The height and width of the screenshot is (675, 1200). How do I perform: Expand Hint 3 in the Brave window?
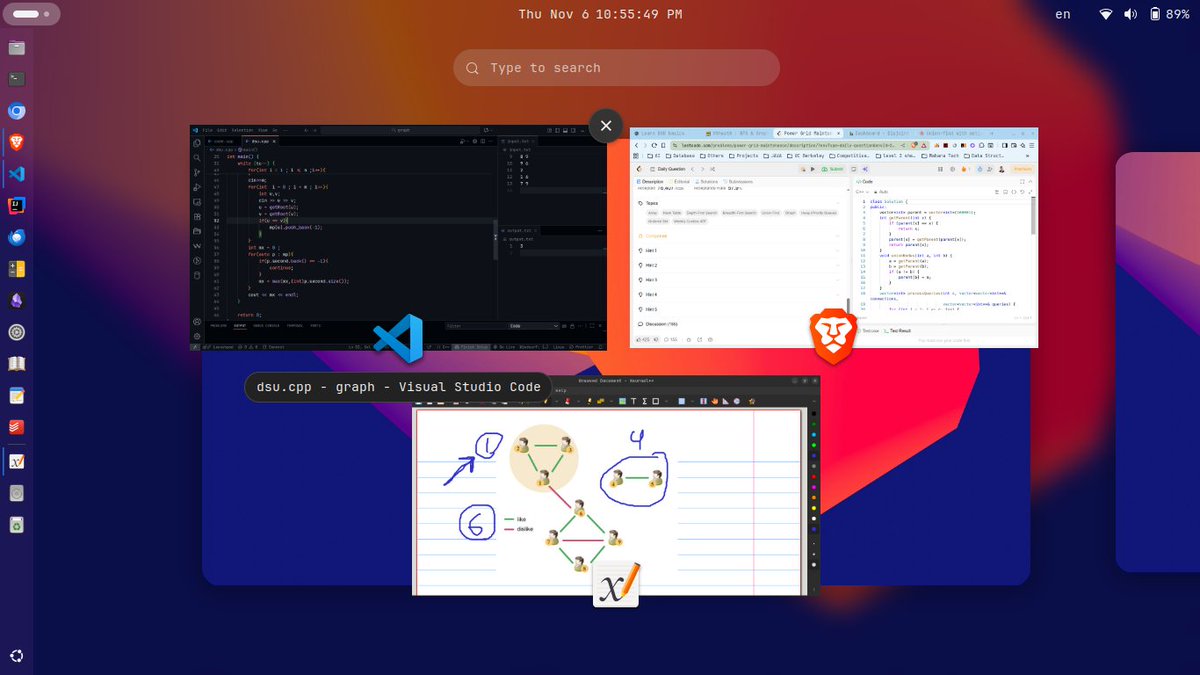point(740,280)
